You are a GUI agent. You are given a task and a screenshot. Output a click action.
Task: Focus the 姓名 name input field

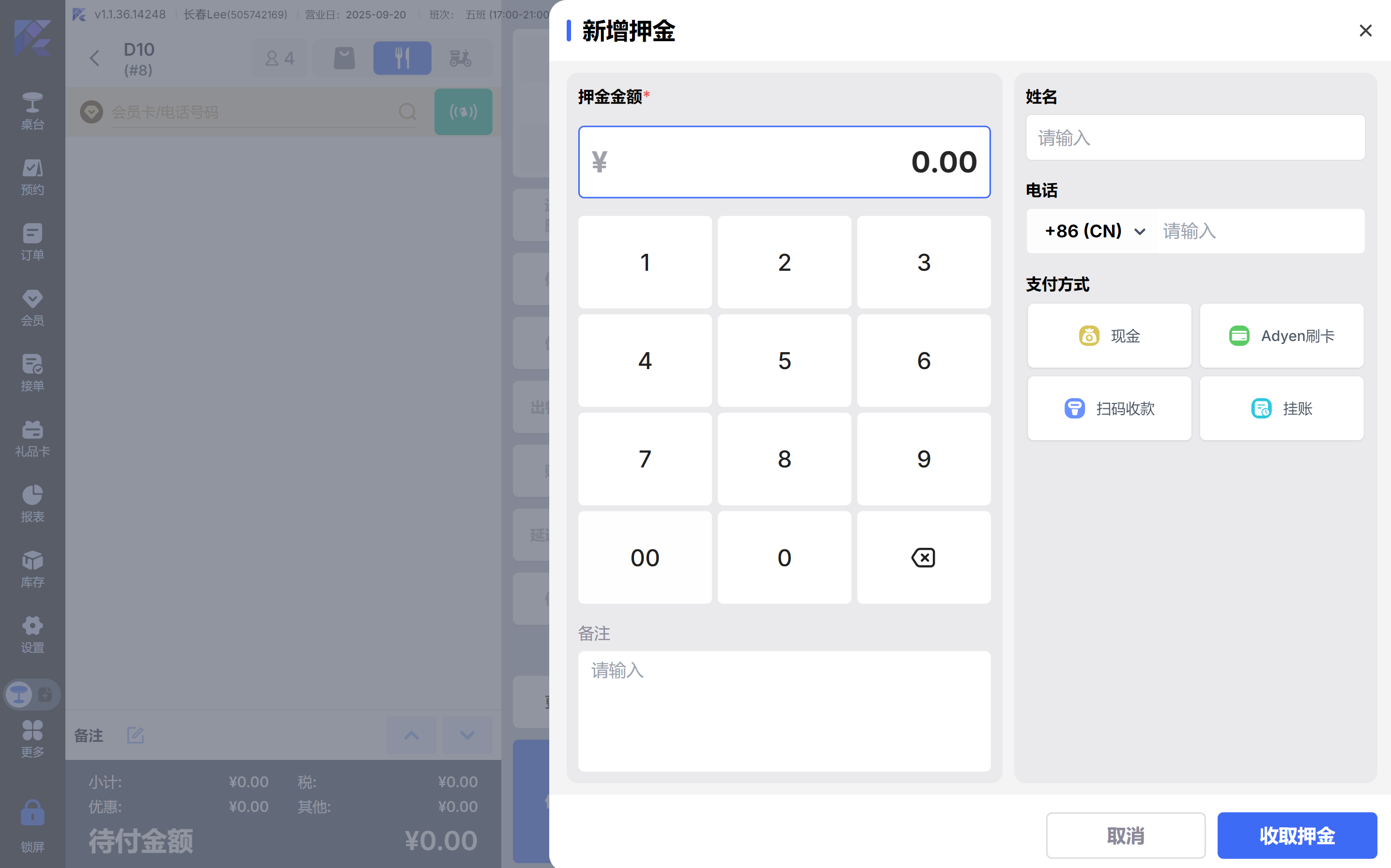click(1195, 138)
